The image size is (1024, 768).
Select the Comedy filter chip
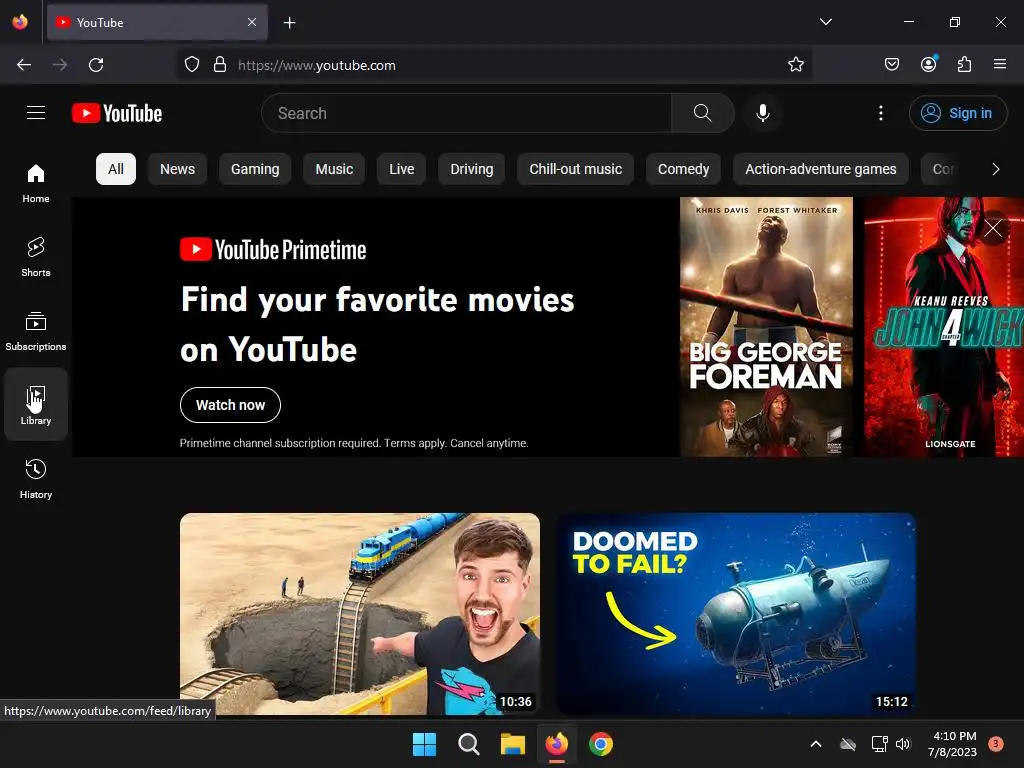tap(683, 169)
